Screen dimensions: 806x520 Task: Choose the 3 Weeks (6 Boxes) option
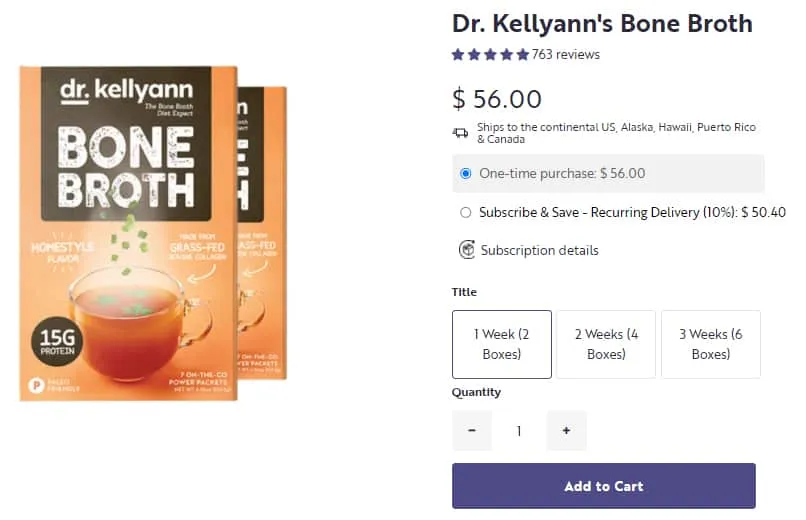tap(711, 344)
